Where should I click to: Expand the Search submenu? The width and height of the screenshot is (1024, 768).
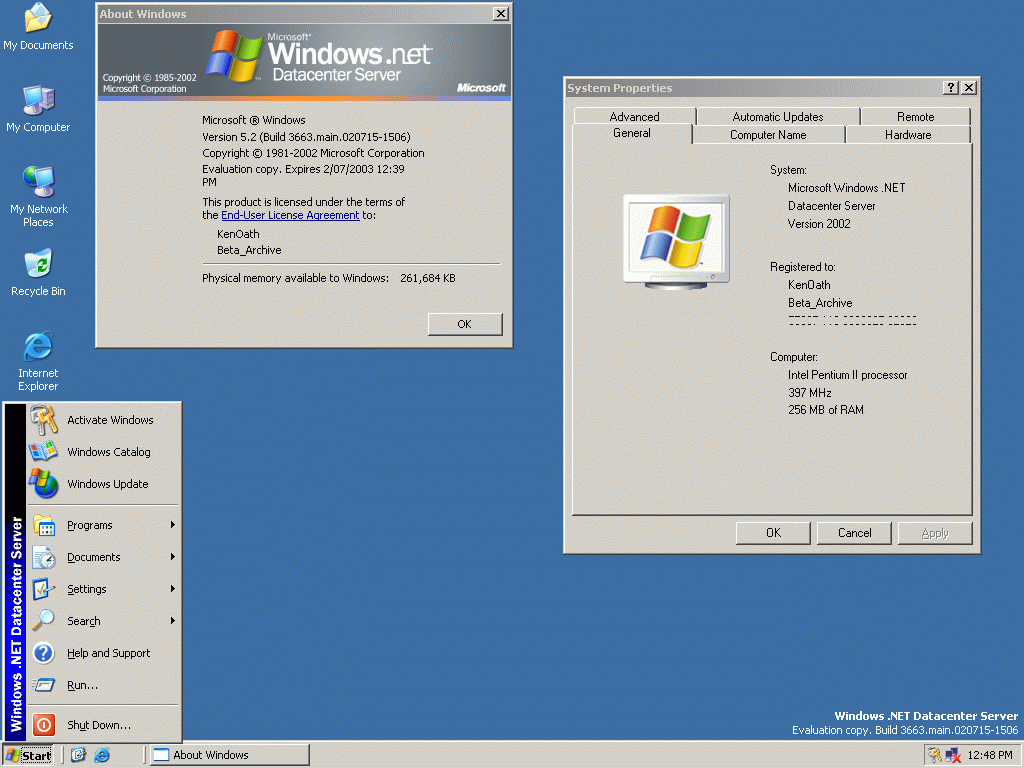[x=84, y=621]
